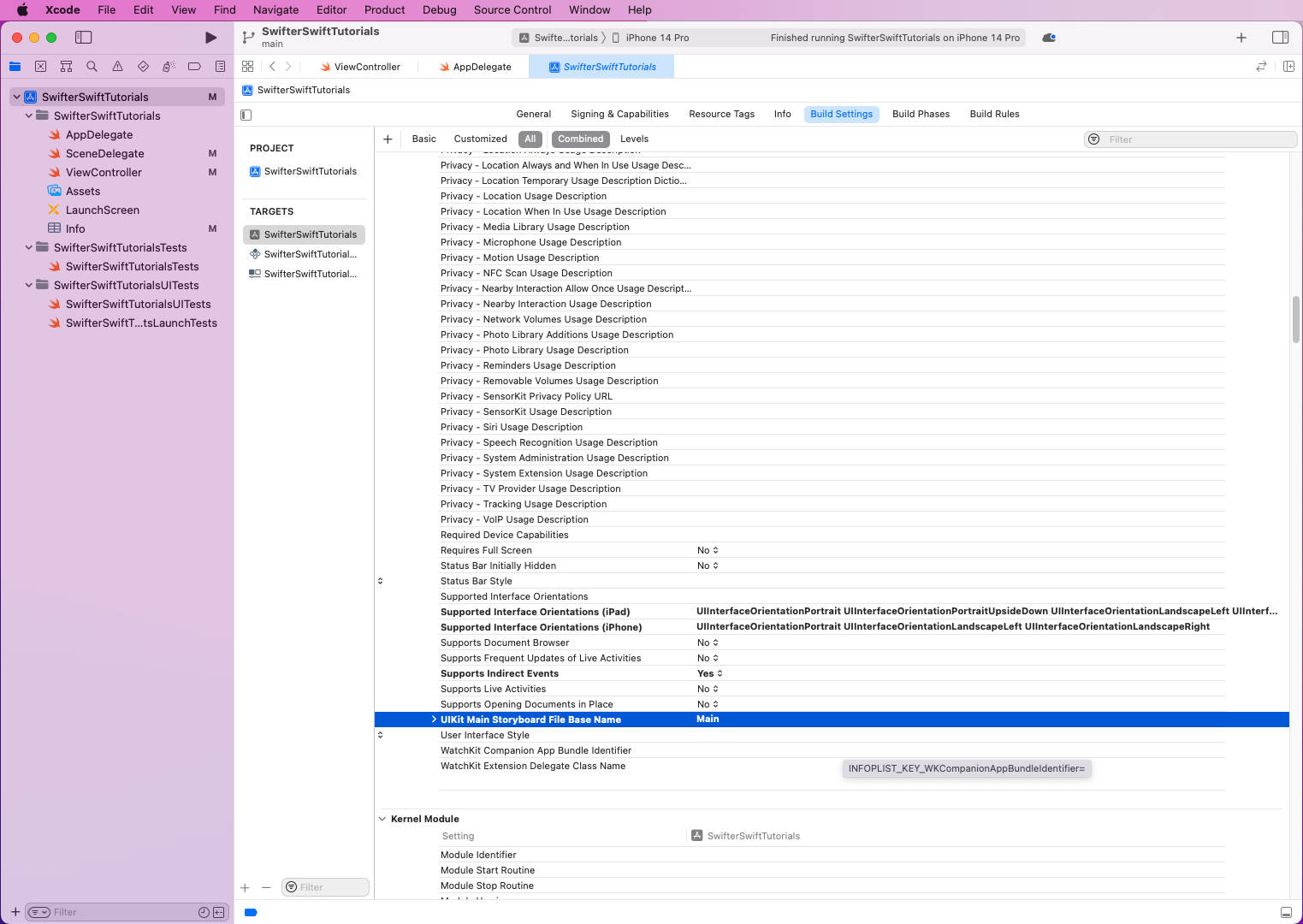Add a new target with plus
Screen dimensions: 1303x924
(x=245, y=888)
